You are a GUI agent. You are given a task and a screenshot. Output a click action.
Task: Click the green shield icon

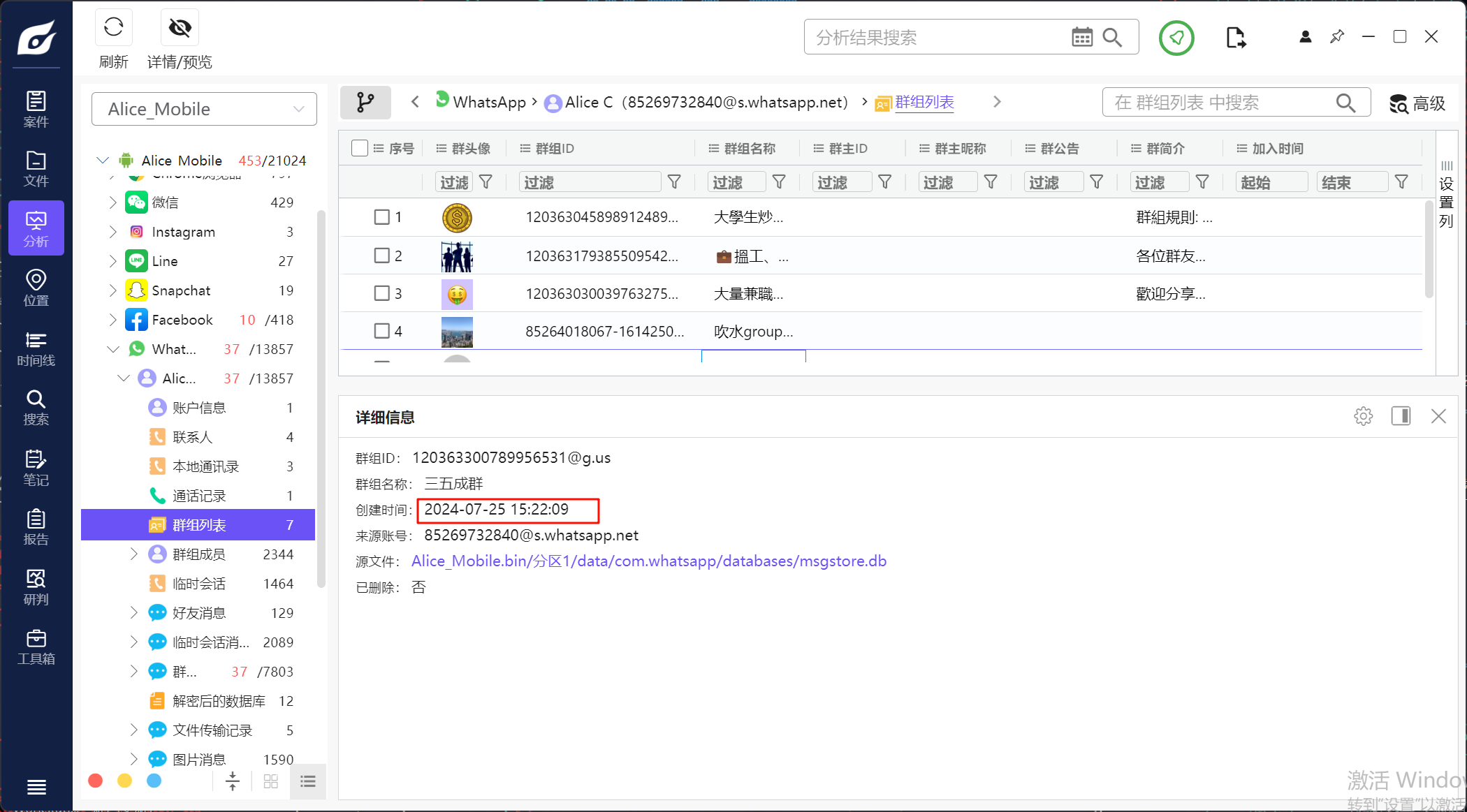click(1176, 38)
